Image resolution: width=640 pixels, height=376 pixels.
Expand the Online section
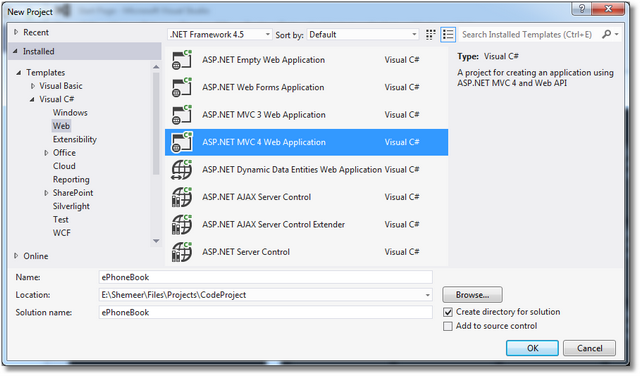click(16, 256)
